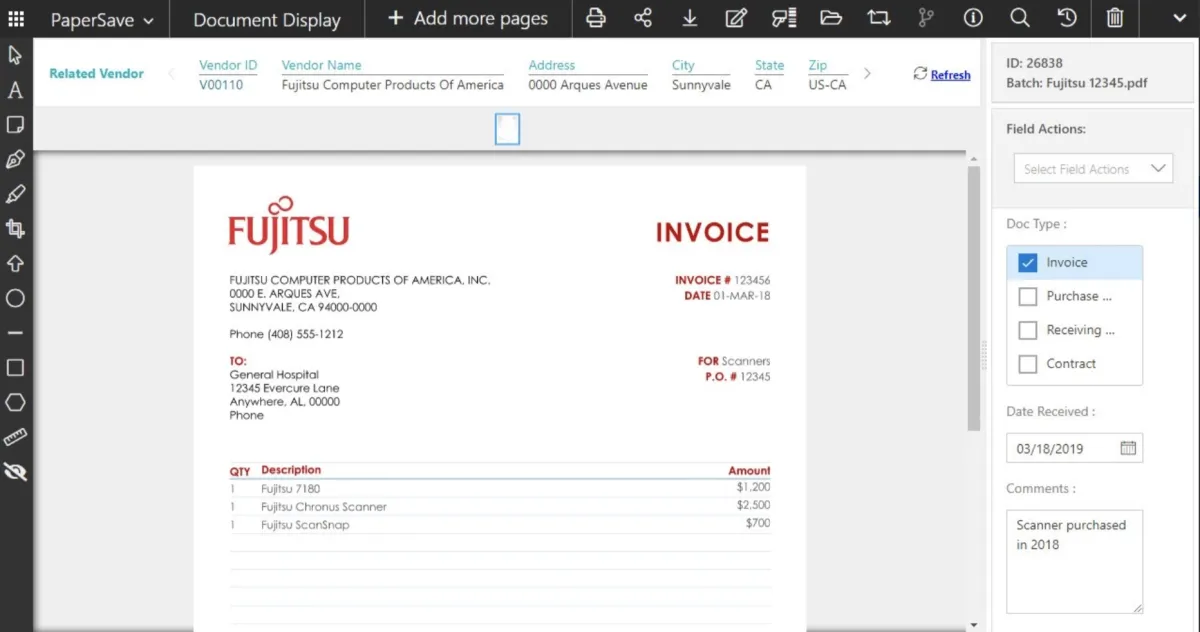Screen dimensions: 1200x632
Task: Click the Fujitsu 7180 line item
Action: tap(291, 488)
